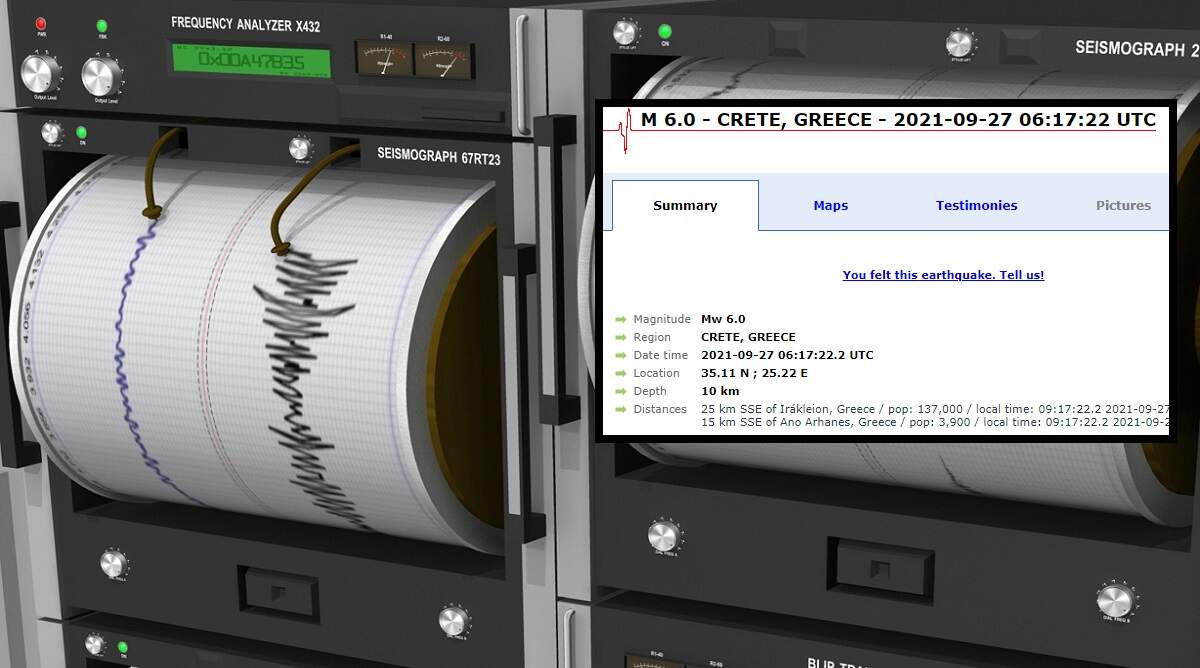This screenshot has height=668, width=1200.
Task: Click the green arrow beside Distances
Action: click(x=620, y=410)
